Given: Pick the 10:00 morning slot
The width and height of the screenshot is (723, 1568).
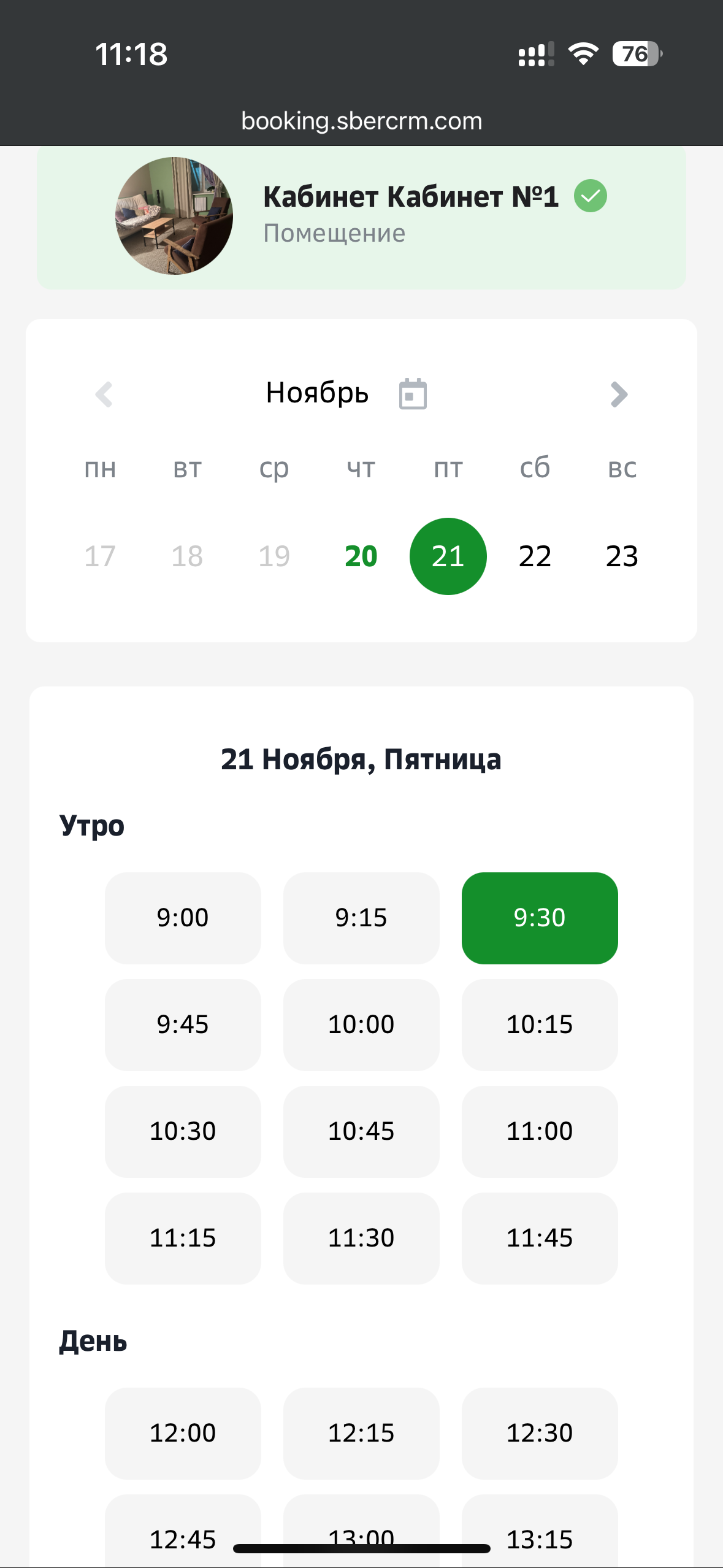Looking at the screenshot, I should click(x=361, y=1024).
